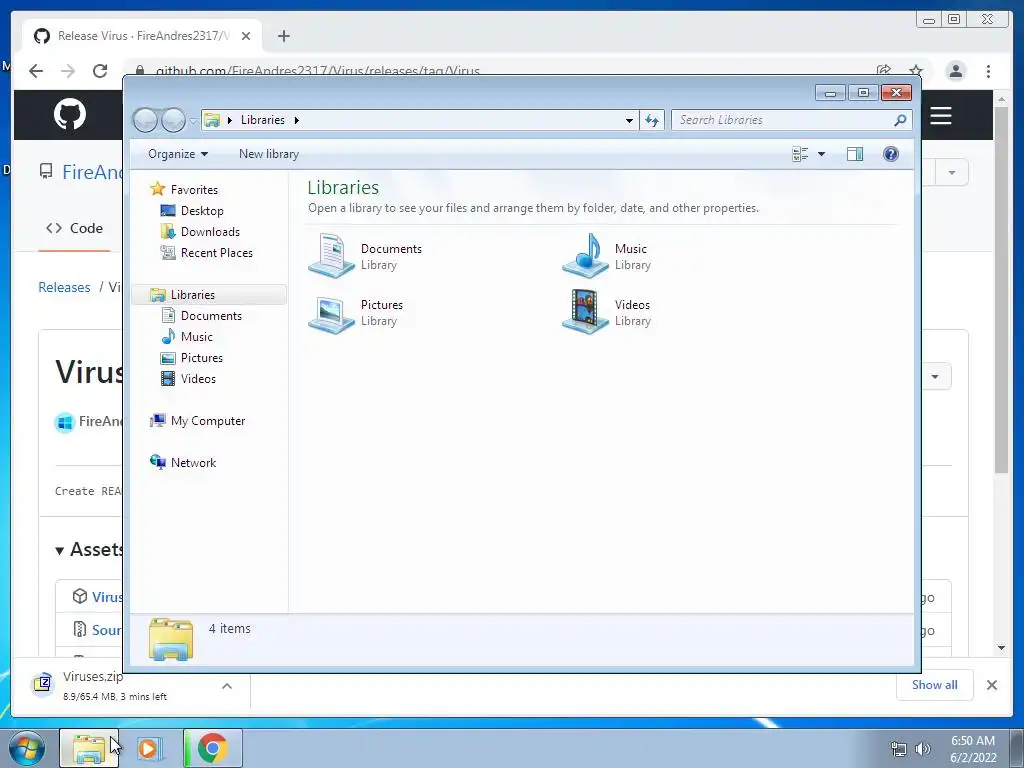The image size is (1024, 768).
Task: Open the Videos library icon
Action: click(x=586, y=312)
